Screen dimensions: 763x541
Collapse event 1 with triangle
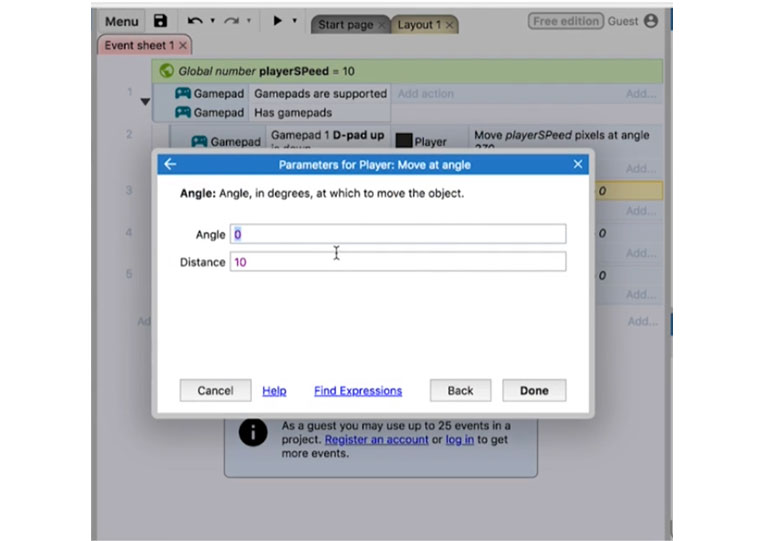145,102
